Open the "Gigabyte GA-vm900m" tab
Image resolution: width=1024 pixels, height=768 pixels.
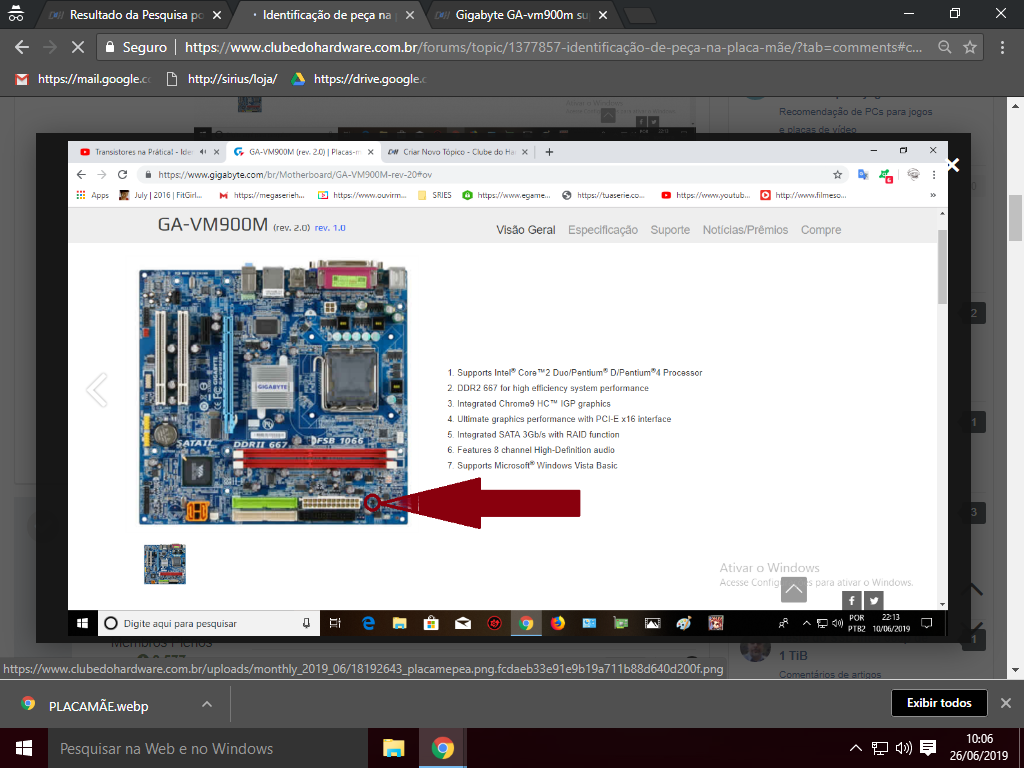pyautogui.click(x=520, y=14)
